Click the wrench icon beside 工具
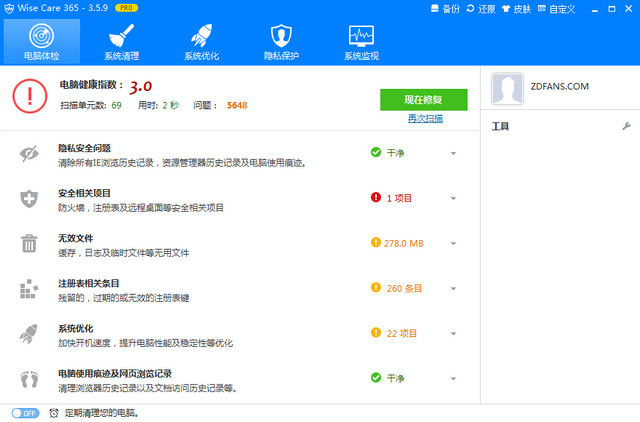 point(627,126)
